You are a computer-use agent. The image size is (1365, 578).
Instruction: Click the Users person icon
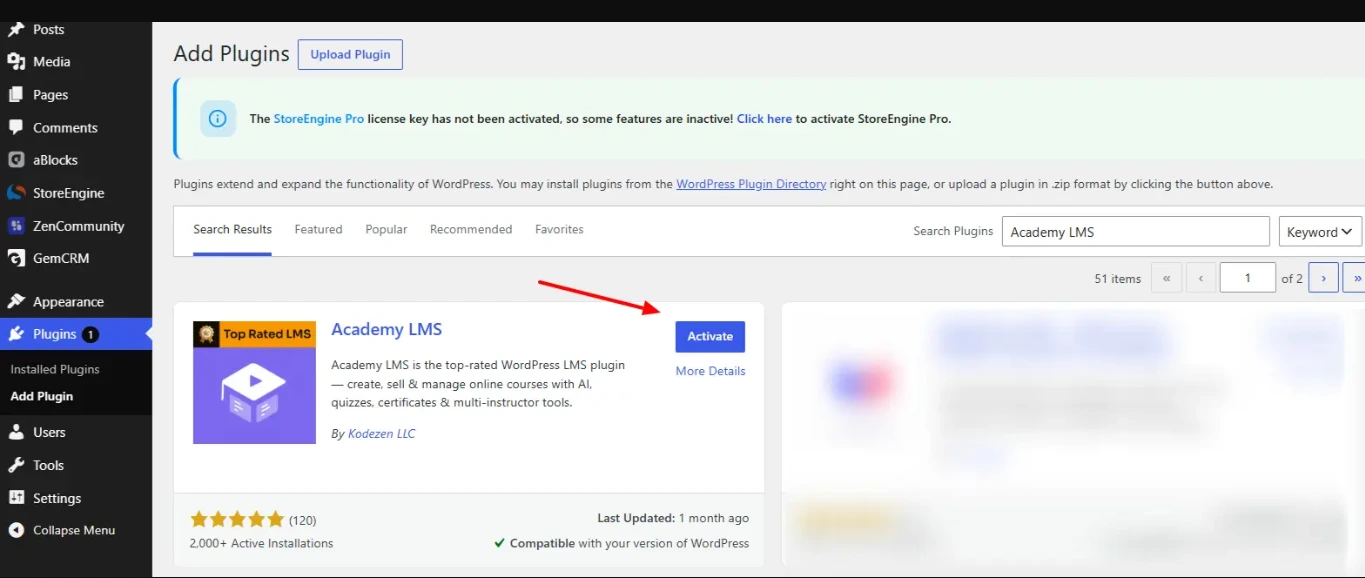(16, 433)
